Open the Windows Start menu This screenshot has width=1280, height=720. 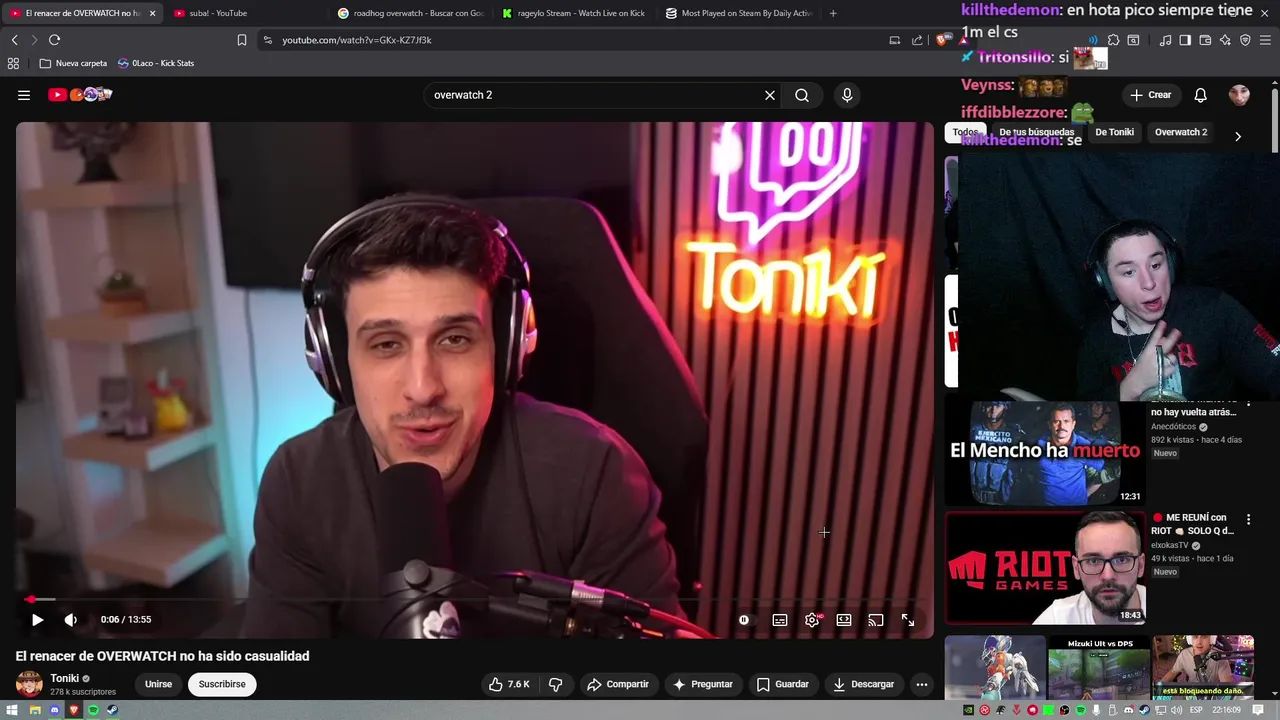[x=14, y=710]
